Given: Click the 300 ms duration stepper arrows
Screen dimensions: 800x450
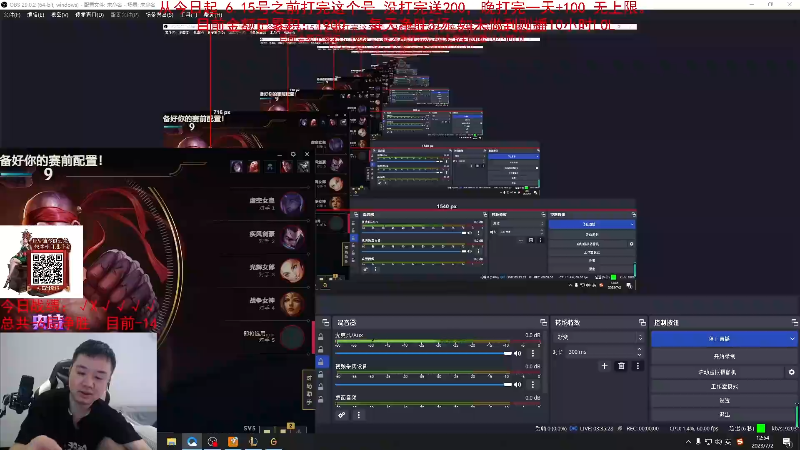Looking at the screenshot, I should click(x=639, y=352).
